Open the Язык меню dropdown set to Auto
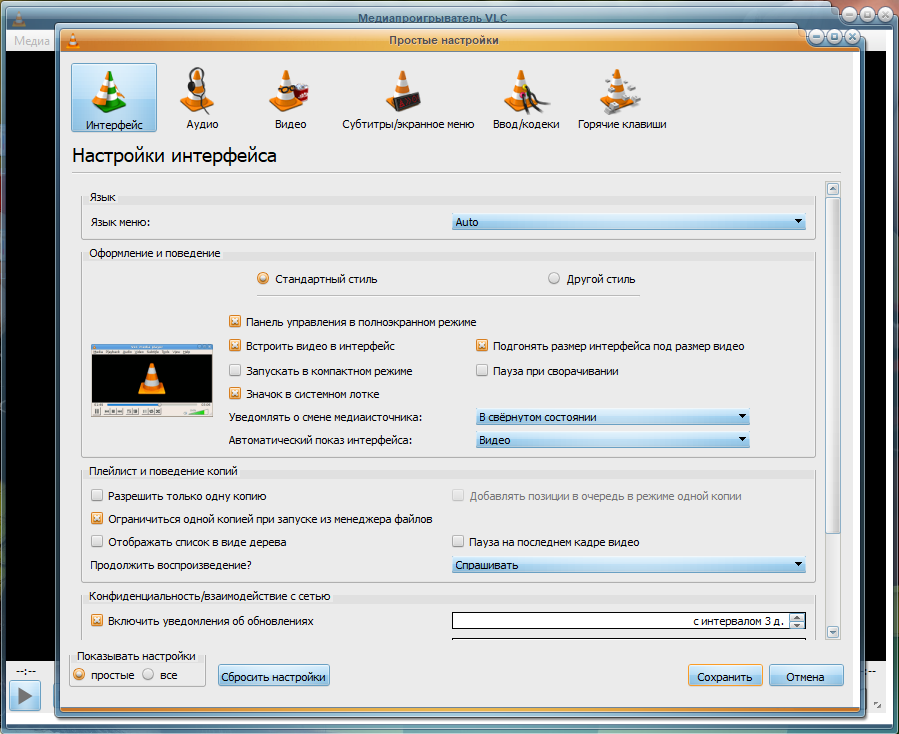The width and height of the screenshot is (899, 734). pos(628,222)
